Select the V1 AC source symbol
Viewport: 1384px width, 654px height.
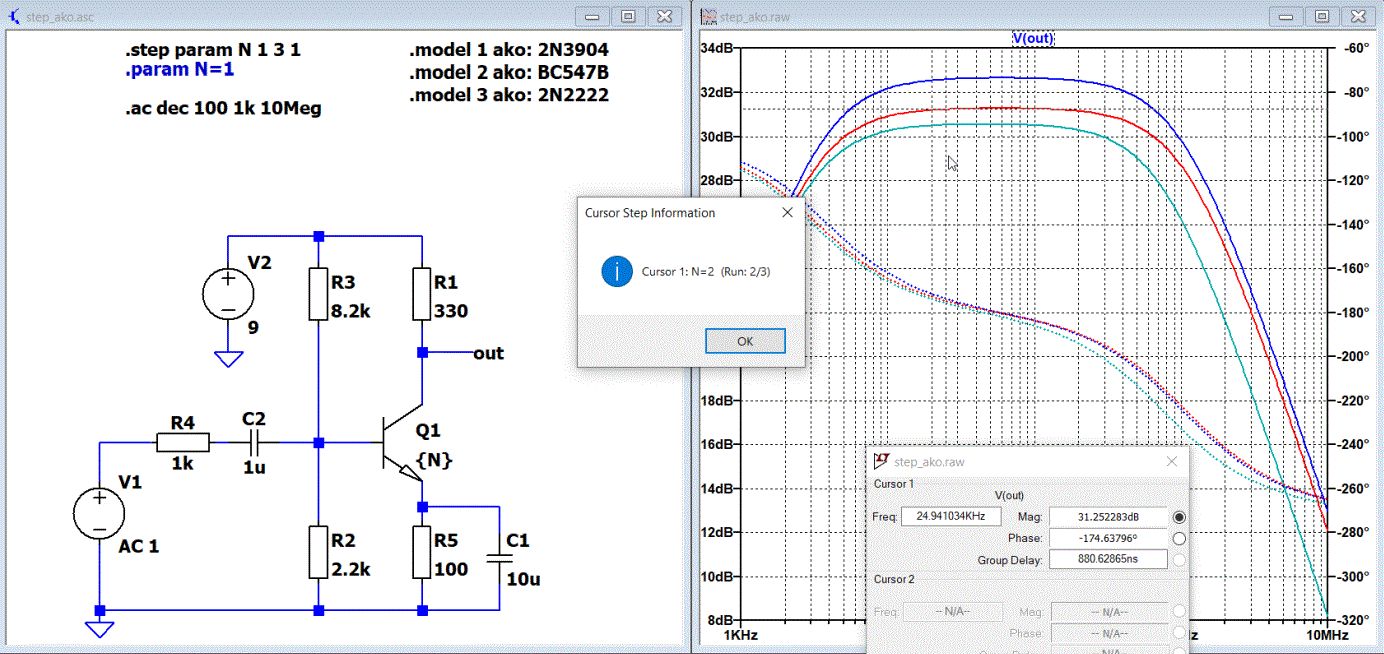pyautogui.click(x=100, y=514)
